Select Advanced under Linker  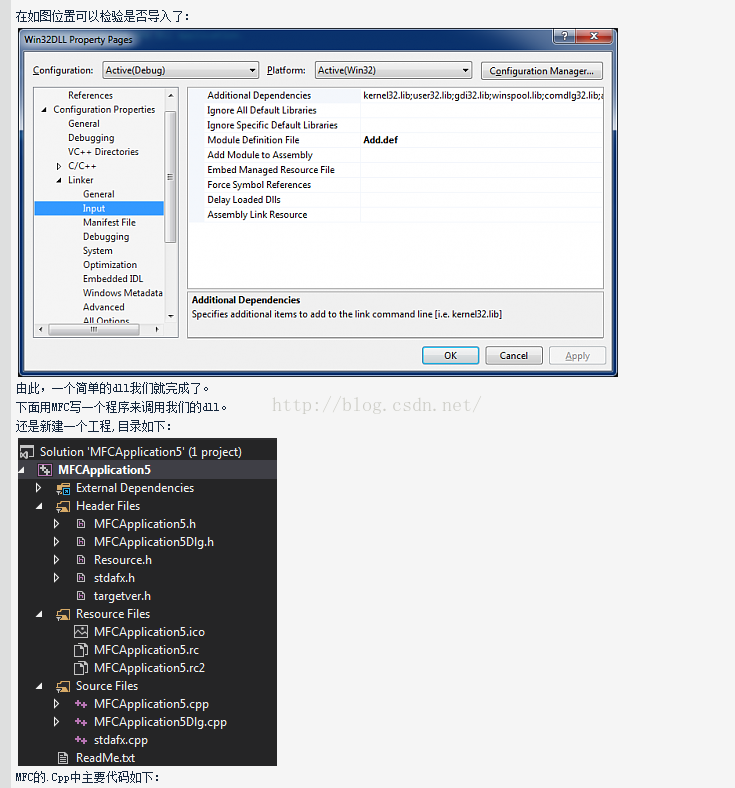pos(104,307)
